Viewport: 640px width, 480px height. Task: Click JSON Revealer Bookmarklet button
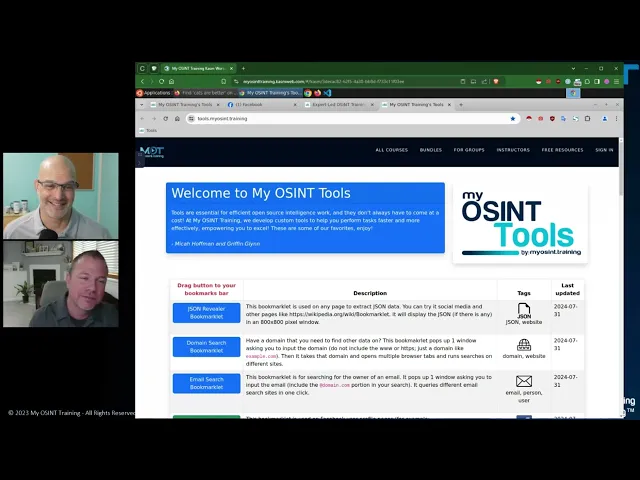point(207,313)
